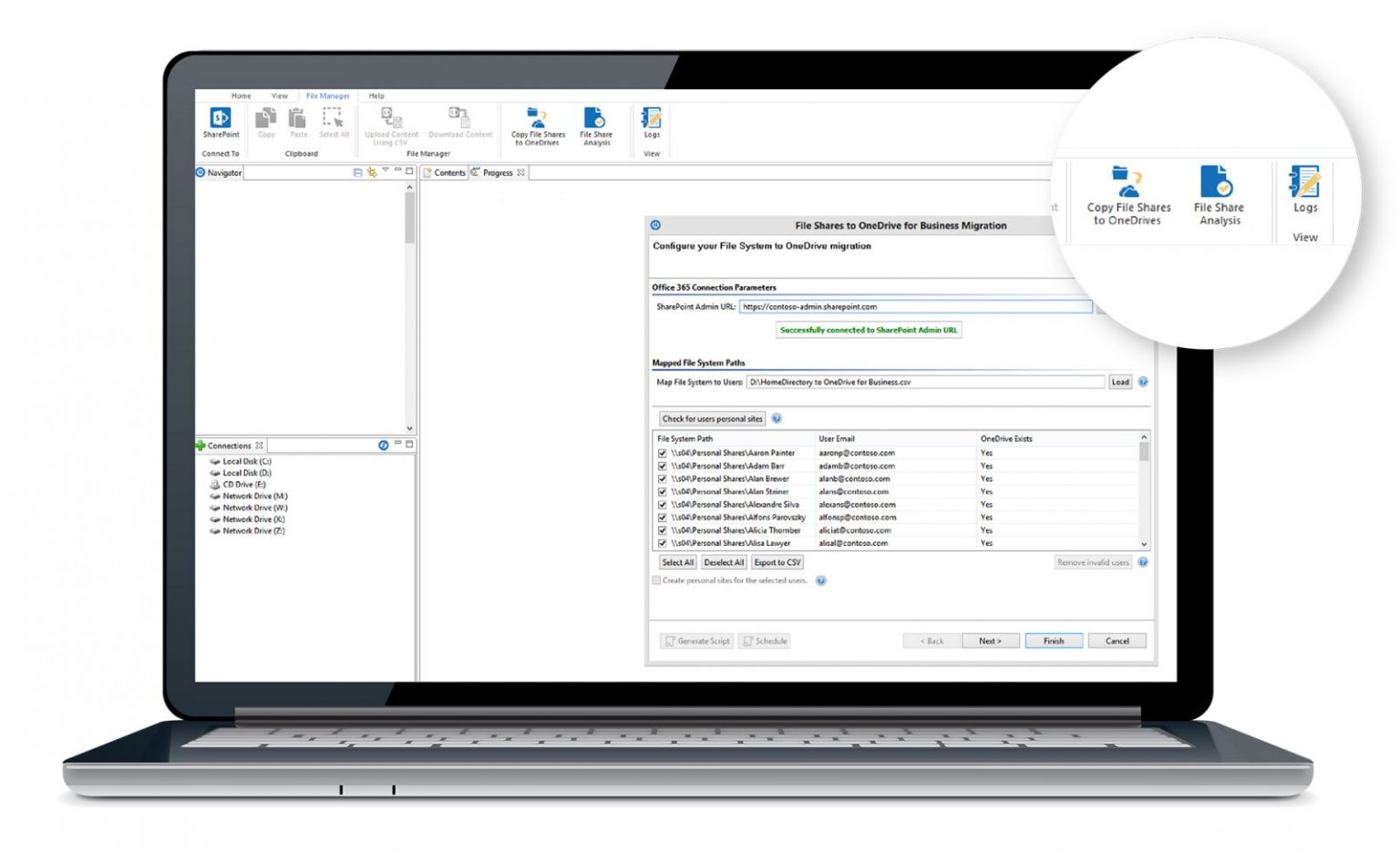Click the SharePoint connect icon in ribbon
1400x852 pixels.
(x=221, y=118)
